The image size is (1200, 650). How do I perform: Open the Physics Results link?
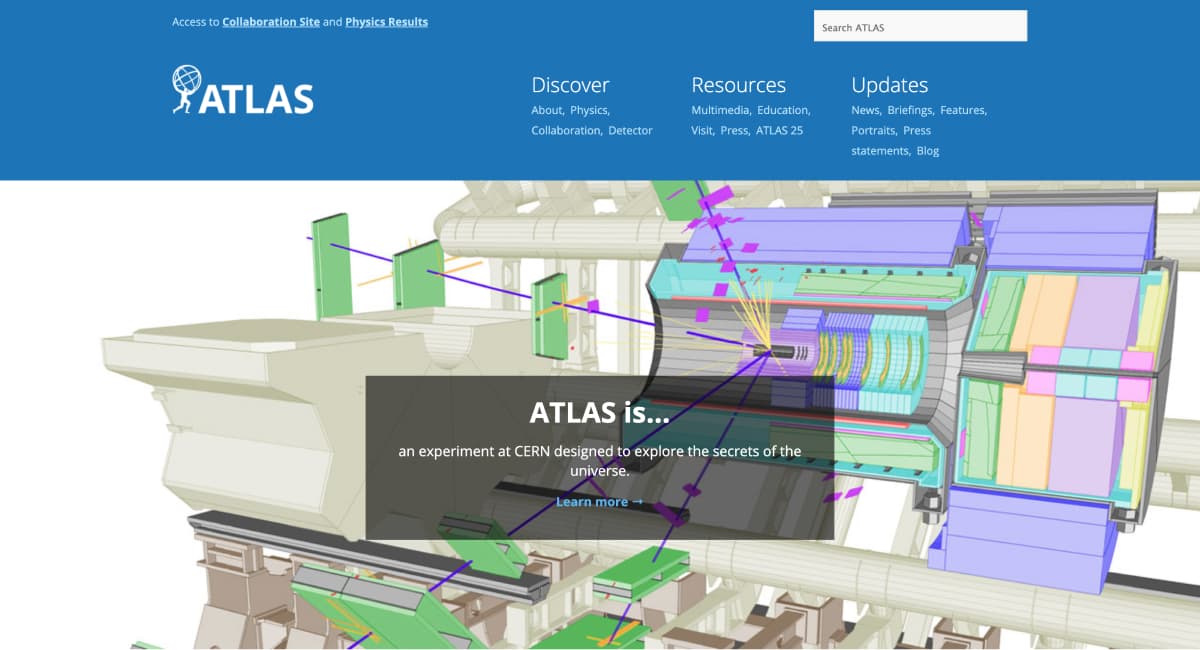(x=386, y=22)
